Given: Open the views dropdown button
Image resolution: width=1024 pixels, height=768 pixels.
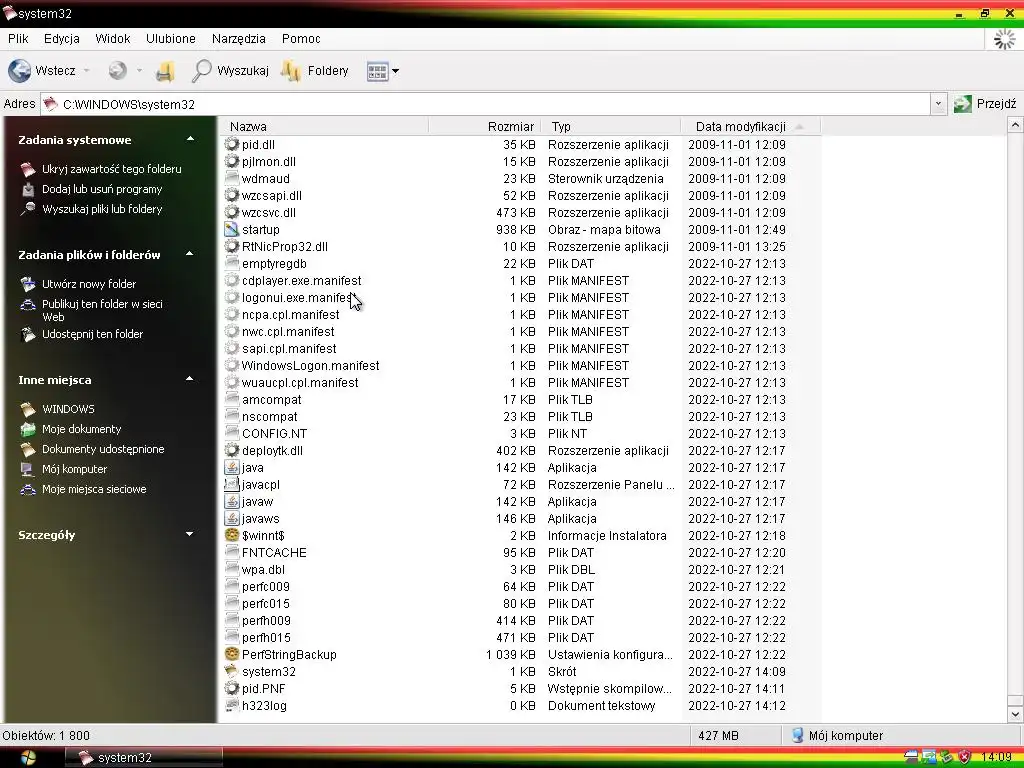Looking at the screenshot, I should [x=383, y=71].
